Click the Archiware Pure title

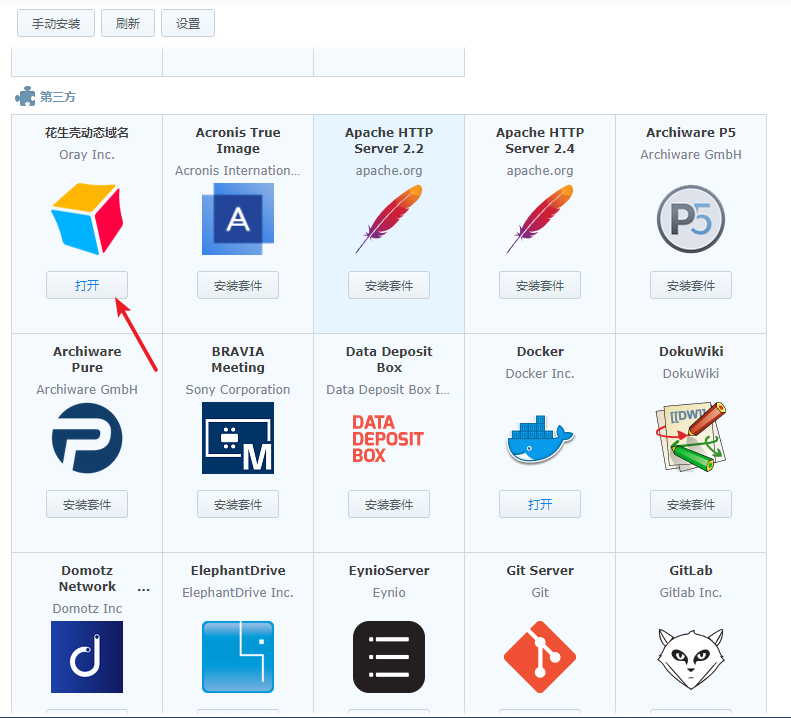(x=87, y=359)
